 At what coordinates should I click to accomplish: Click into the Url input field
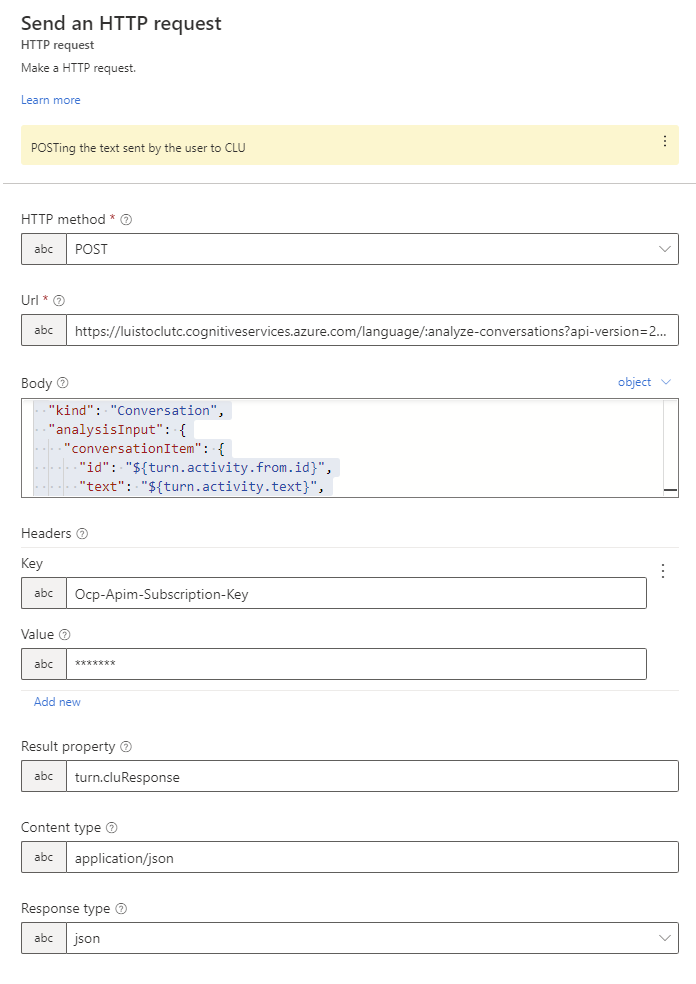click(372, 330)
